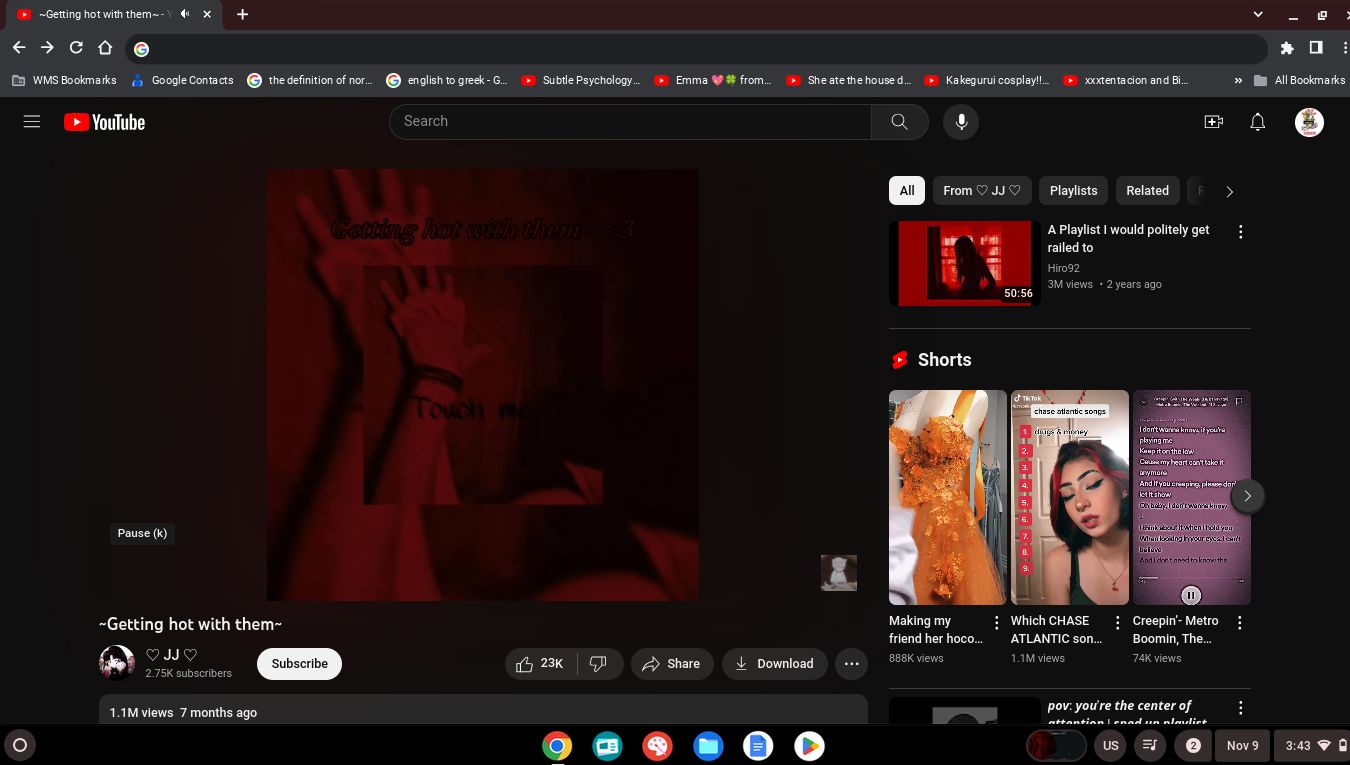Select the "From ♡ JJ ♡" filter chip

[981, 191]
